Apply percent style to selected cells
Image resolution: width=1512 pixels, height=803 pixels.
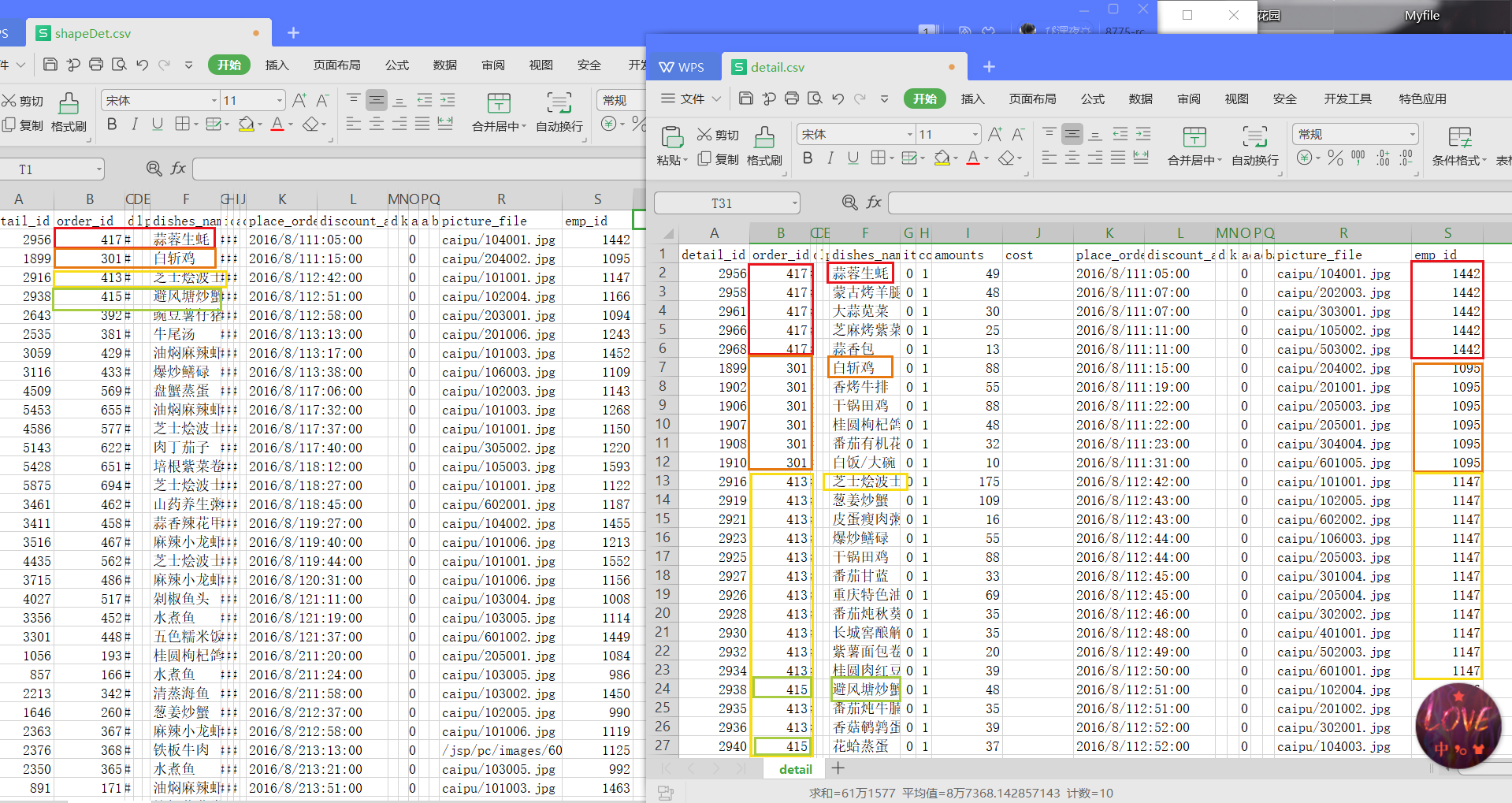[x=1336, y=158]
